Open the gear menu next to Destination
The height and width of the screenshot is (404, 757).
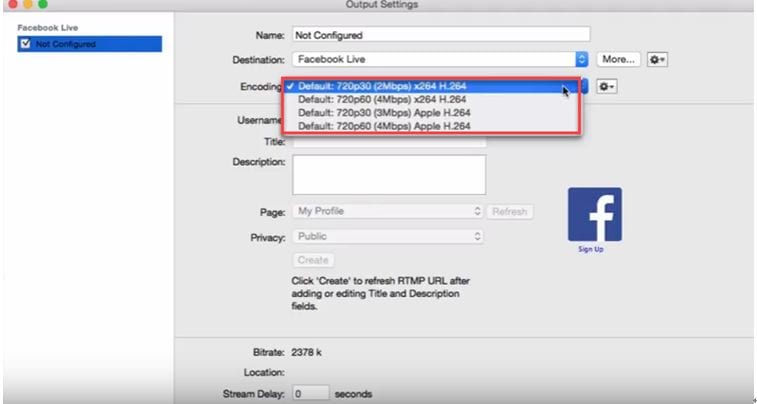(x=657, y=60)
